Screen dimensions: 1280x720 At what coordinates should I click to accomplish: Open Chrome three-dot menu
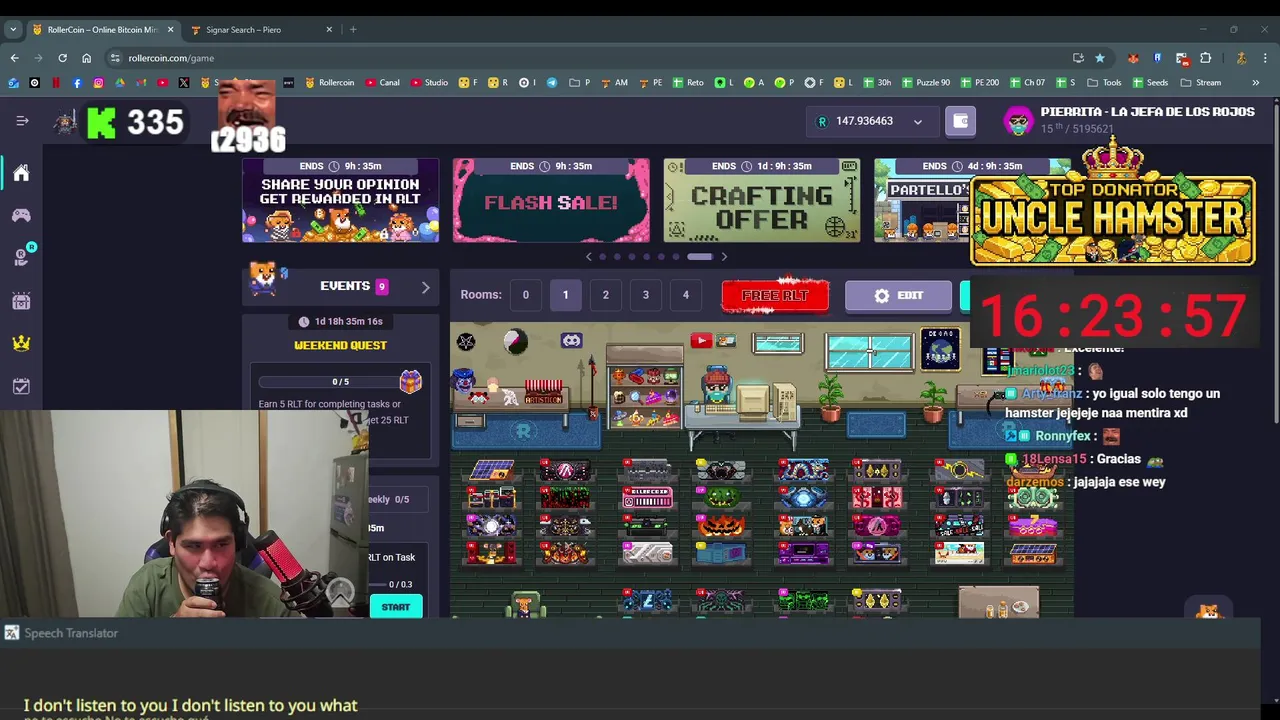pyautogui.click(x=1265, y=58)
